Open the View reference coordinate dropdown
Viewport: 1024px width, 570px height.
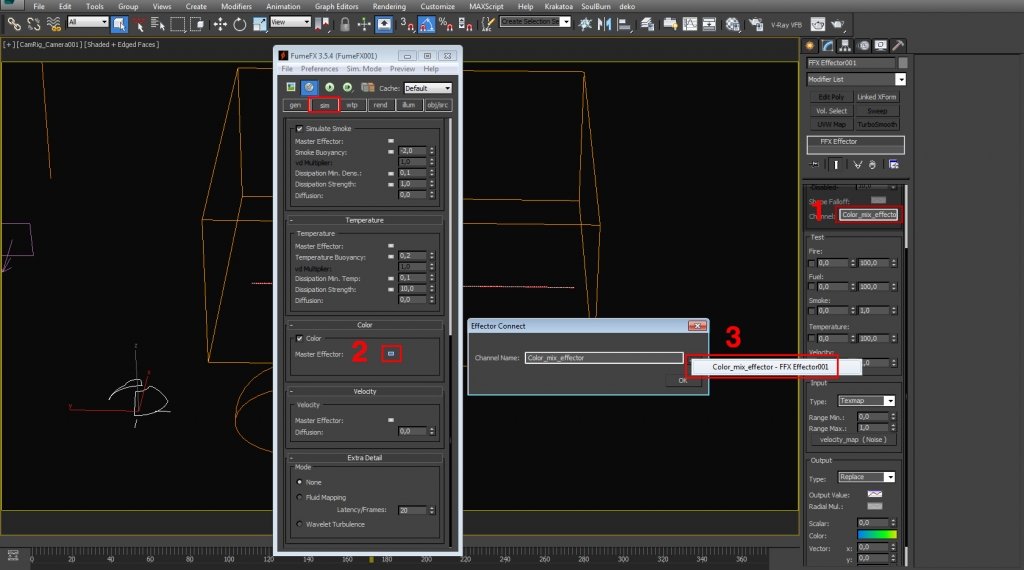point(290,22)
